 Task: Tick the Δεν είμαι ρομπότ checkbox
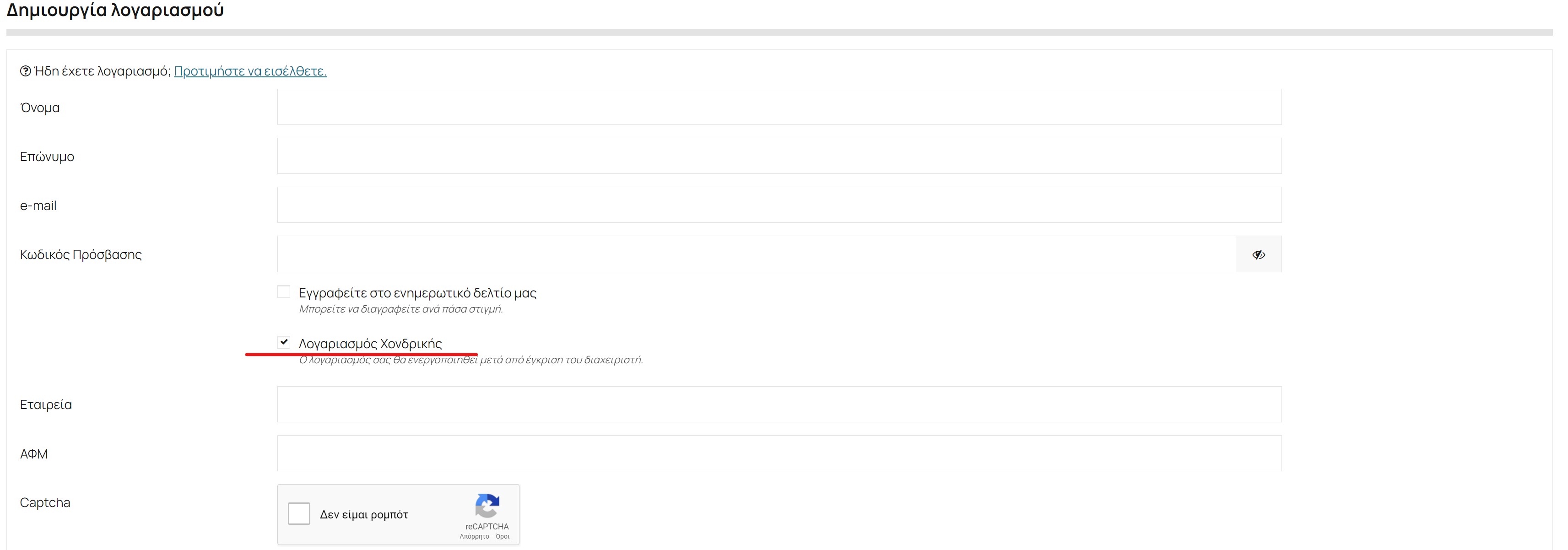(x=299, y=513)
